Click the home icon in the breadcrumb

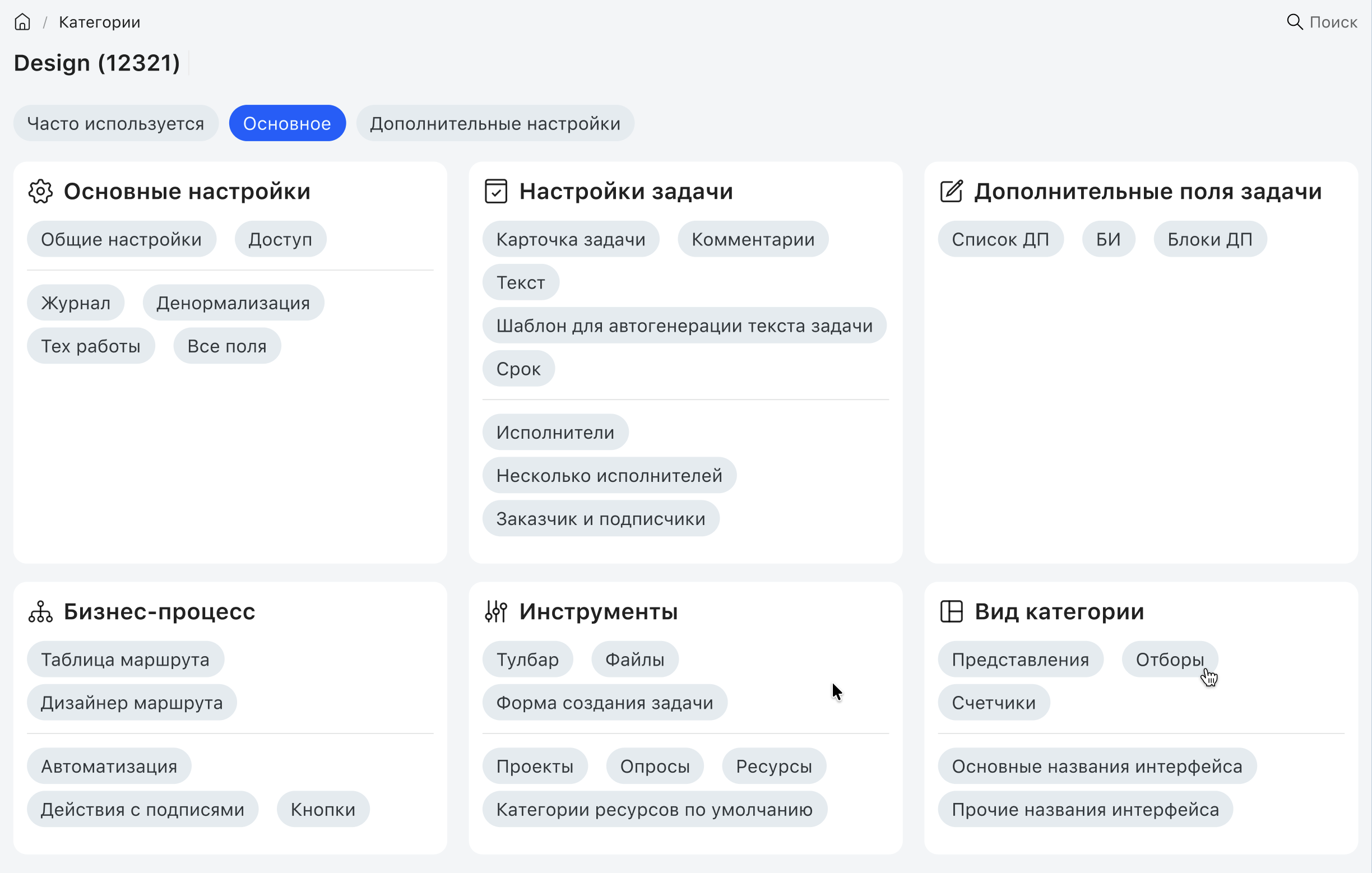coord(22,22)
